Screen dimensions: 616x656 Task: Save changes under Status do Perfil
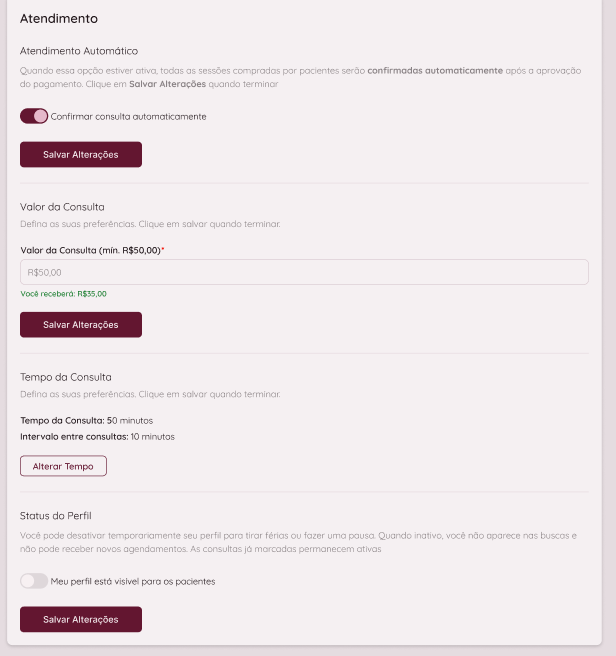pyautogui.click(x=81, y=619)
